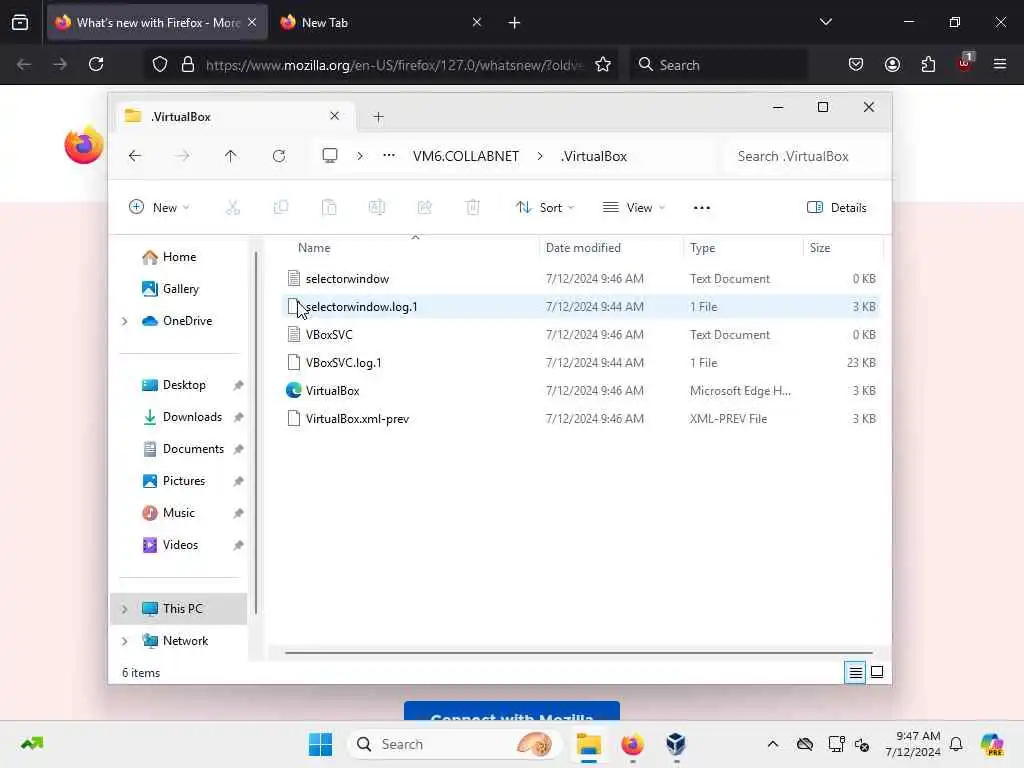The height and width of the screenshot is (768, 1024).
Task: Click the Cut icon in Explorer toolbar
Action: [232, 208]
